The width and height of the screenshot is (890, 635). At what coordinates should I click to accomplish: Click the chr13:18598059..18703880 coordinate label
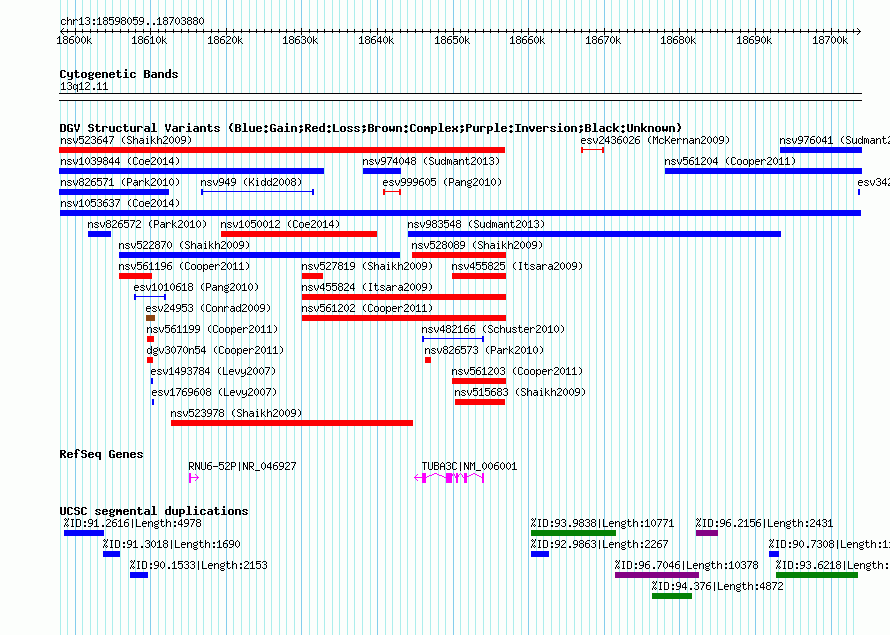[x=132, y=22]
